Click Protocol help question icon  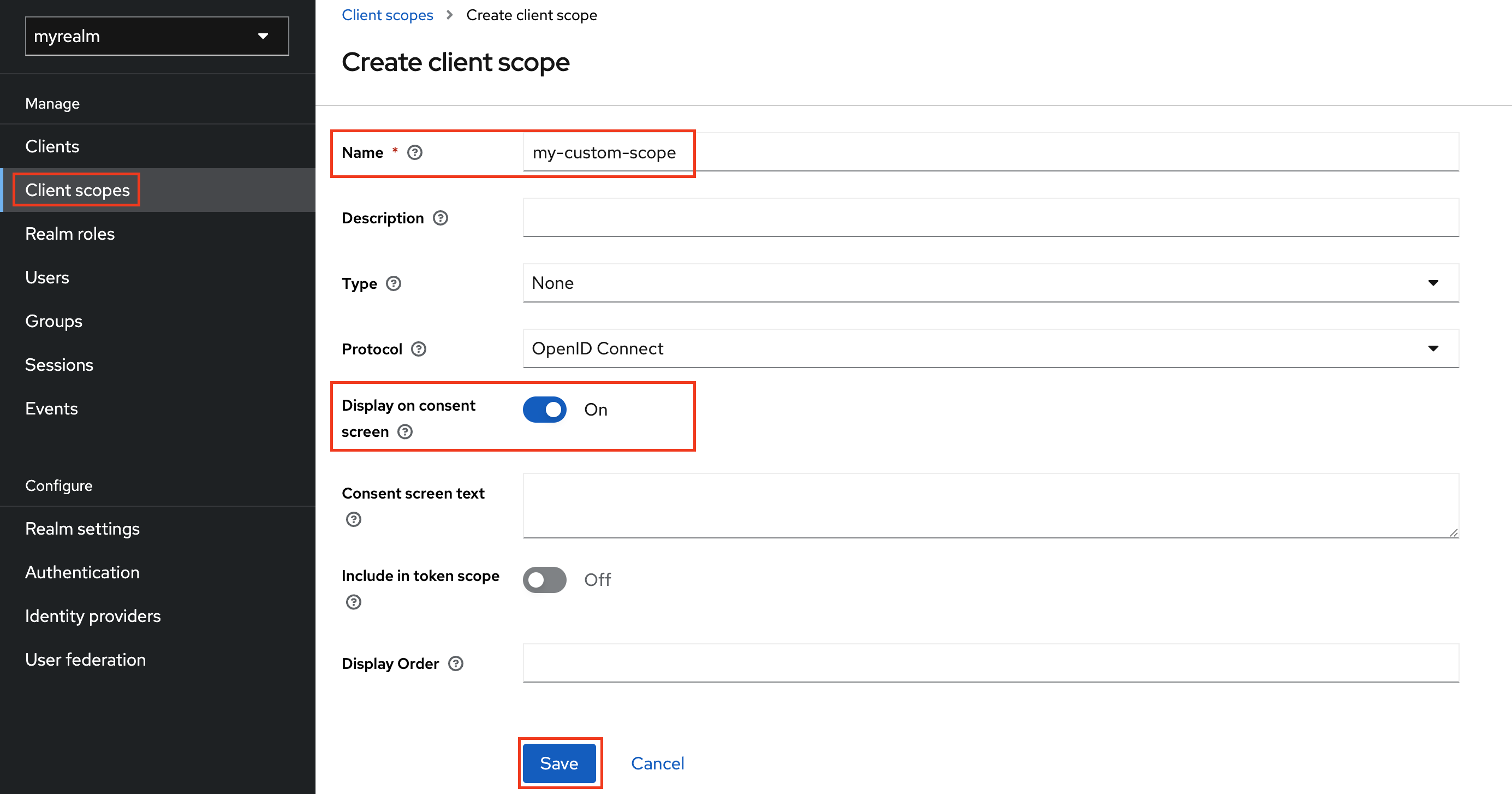click(x=419, y=349)
